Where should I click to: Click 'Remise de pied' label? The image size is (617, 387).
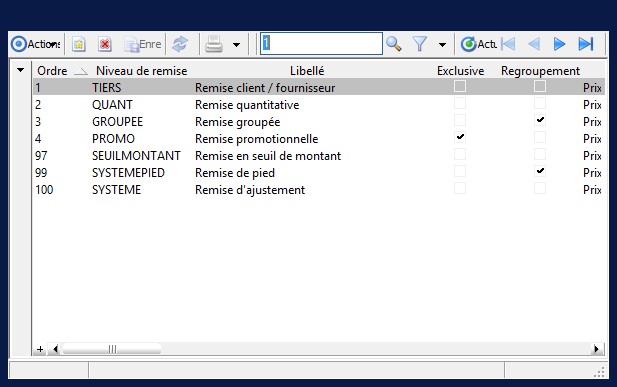coord(235,172)
